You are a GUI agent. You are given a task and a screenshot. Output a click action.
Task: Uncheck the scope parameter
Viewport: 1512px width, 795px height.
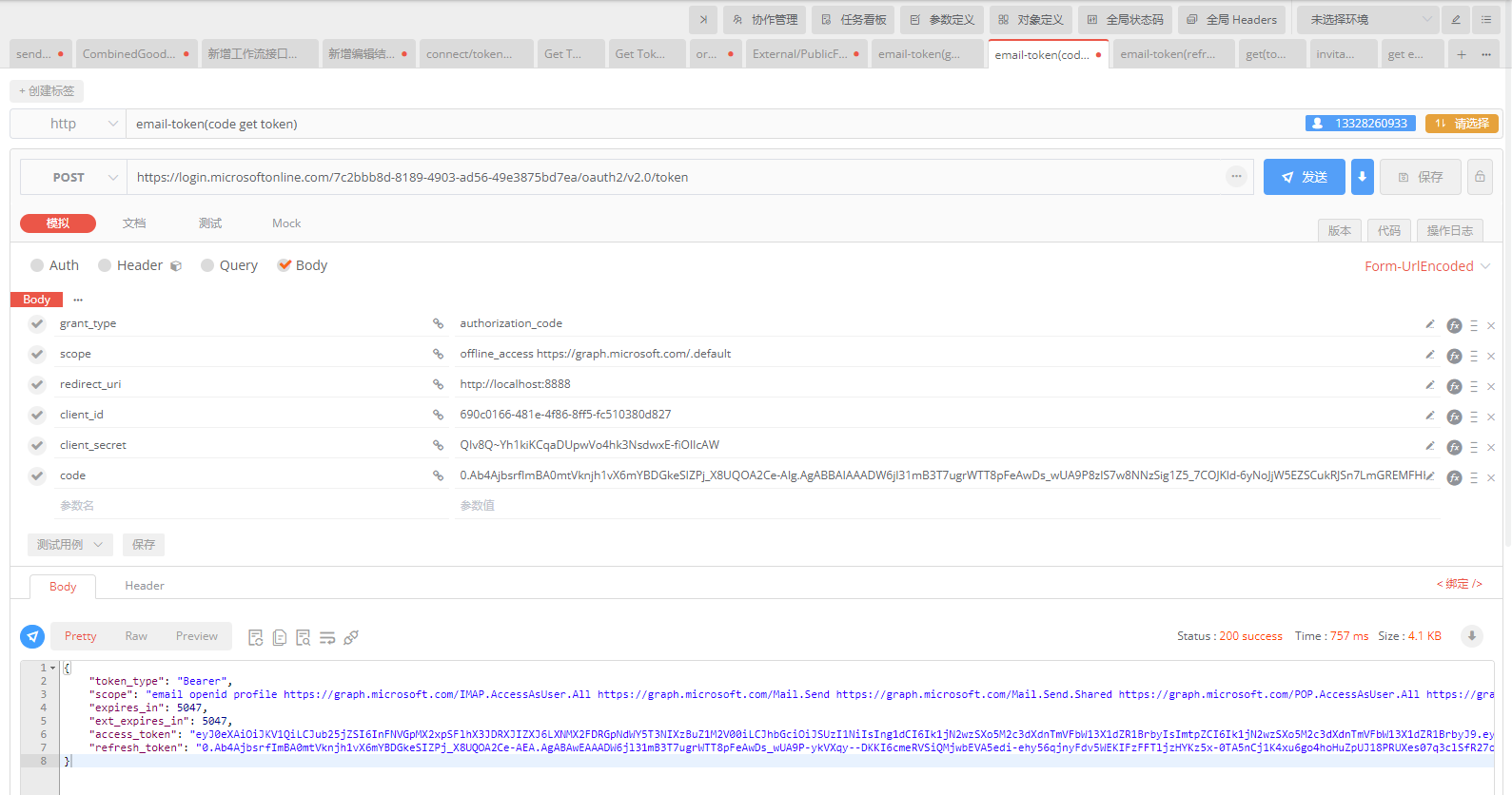pyautogui.click(x=37, y=354)
